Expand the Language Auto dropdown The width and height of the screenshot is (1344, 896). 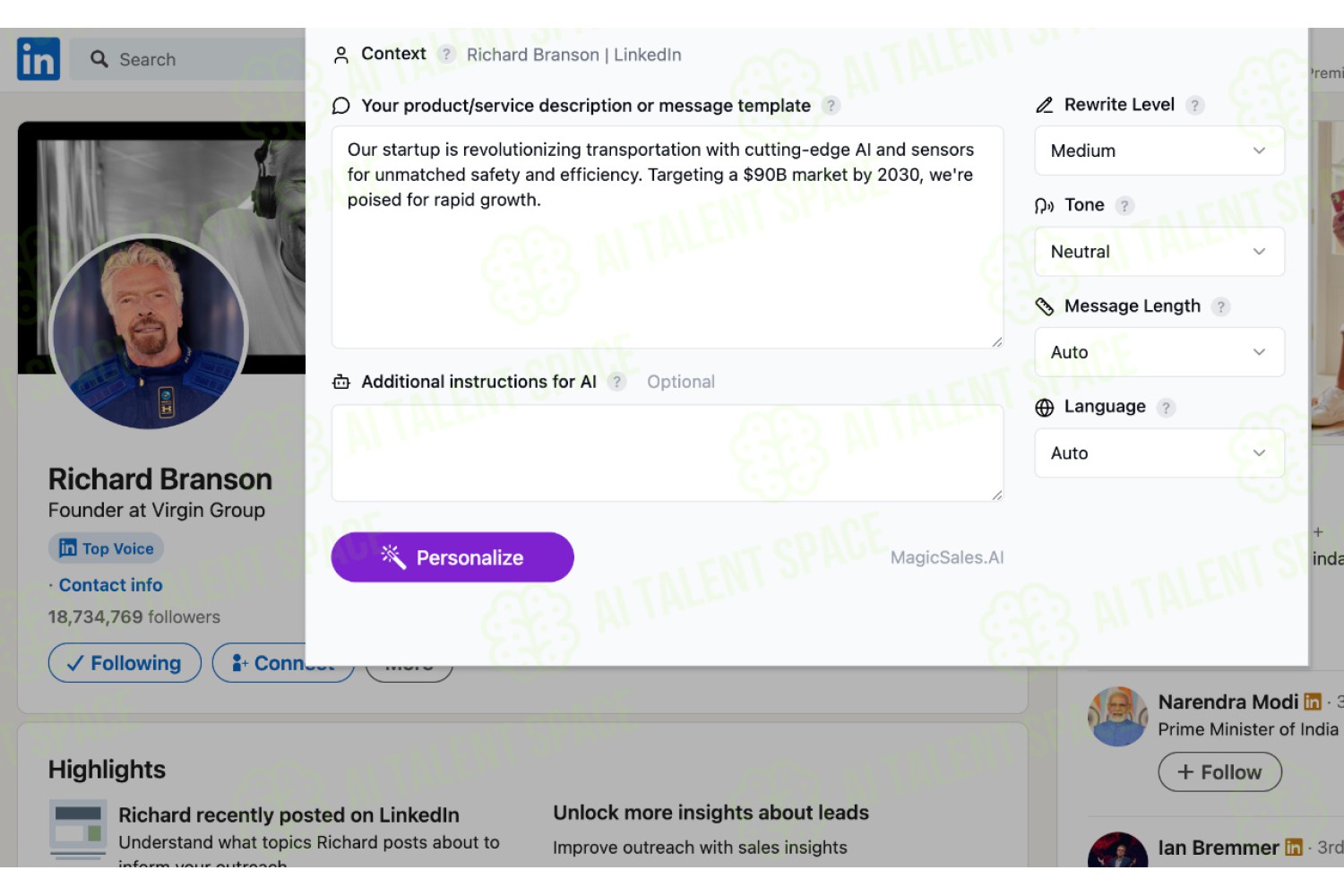click(x=1159, y=453)
